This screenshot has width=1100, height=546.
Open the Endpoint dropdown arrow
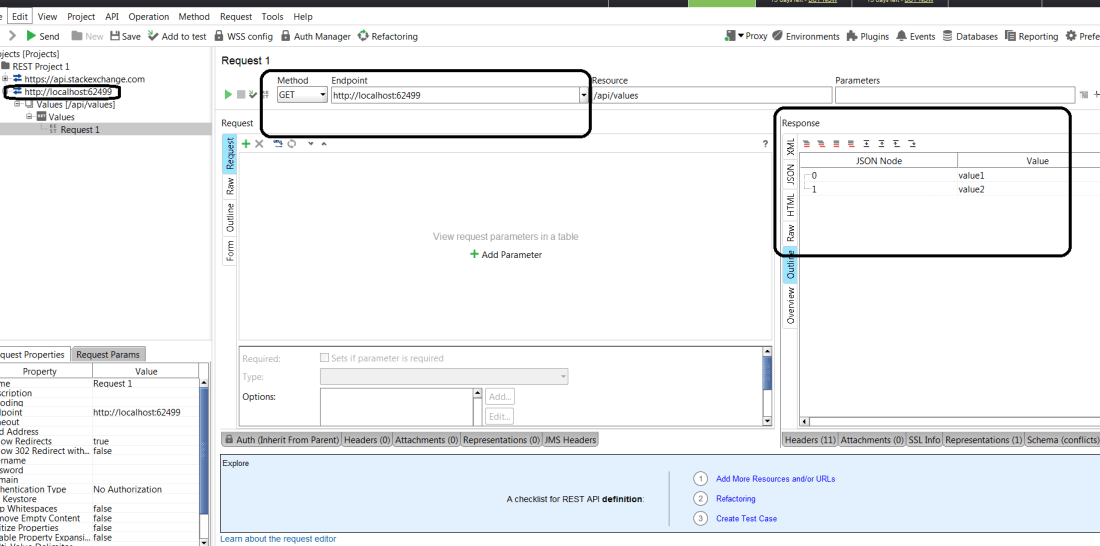[x=584, y=95]
